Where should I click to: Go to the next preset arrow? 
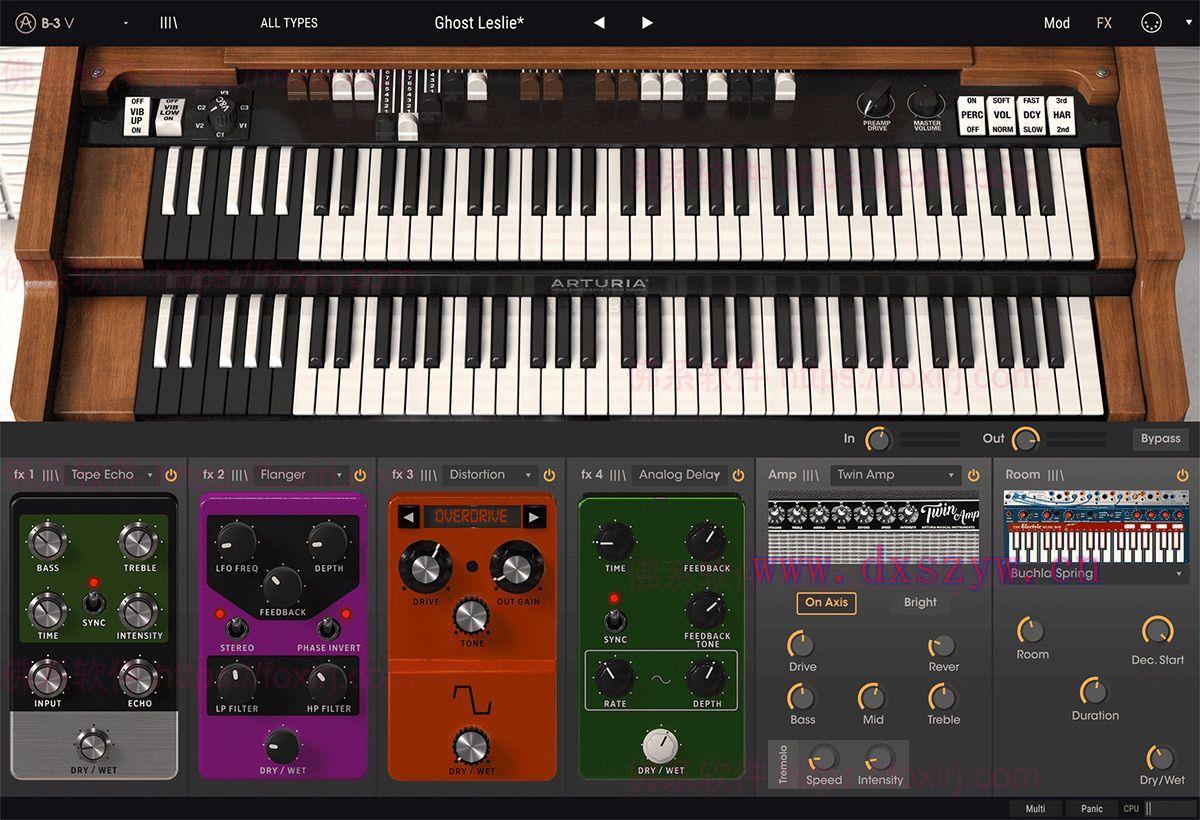pos(647,22)
